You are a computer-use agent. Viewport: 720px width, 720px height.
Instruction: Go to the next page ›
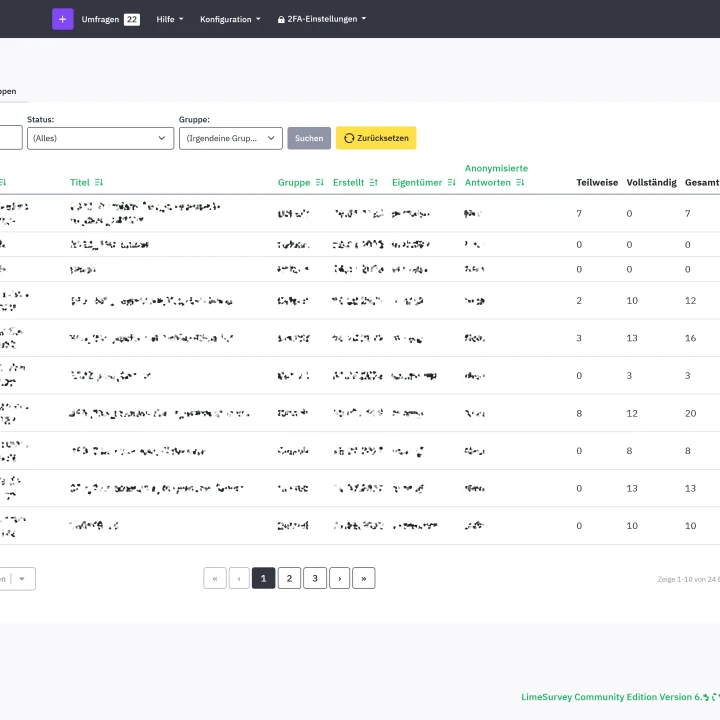tap(340, 578)
